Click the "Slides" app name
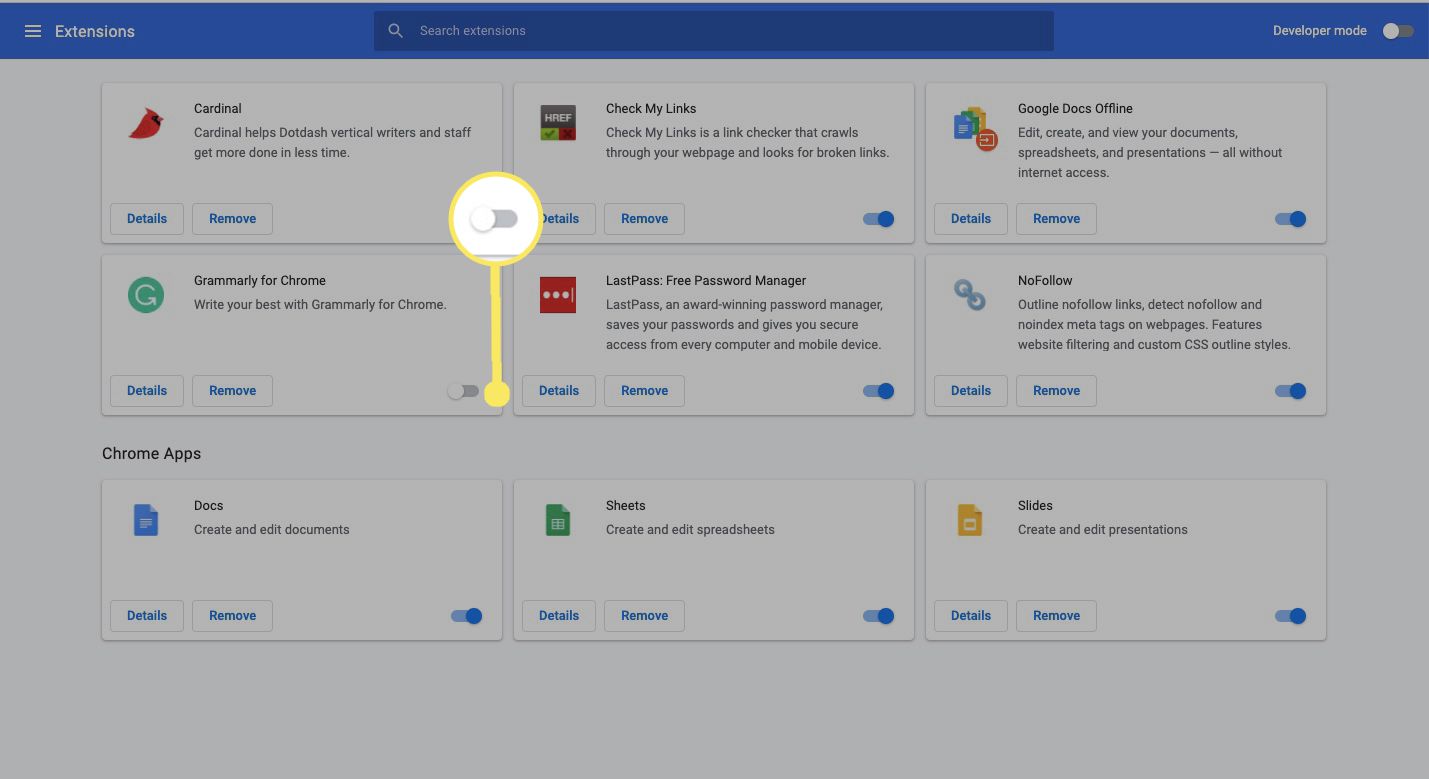 tap(1035, 505)
